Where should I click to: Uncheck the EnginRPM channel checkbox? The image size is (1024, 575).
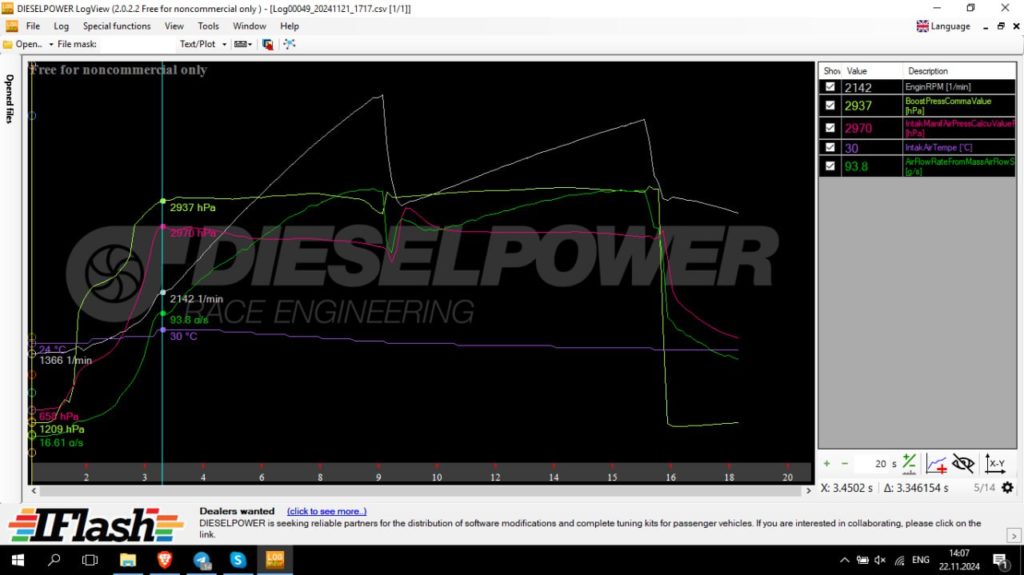pos(830,87)
